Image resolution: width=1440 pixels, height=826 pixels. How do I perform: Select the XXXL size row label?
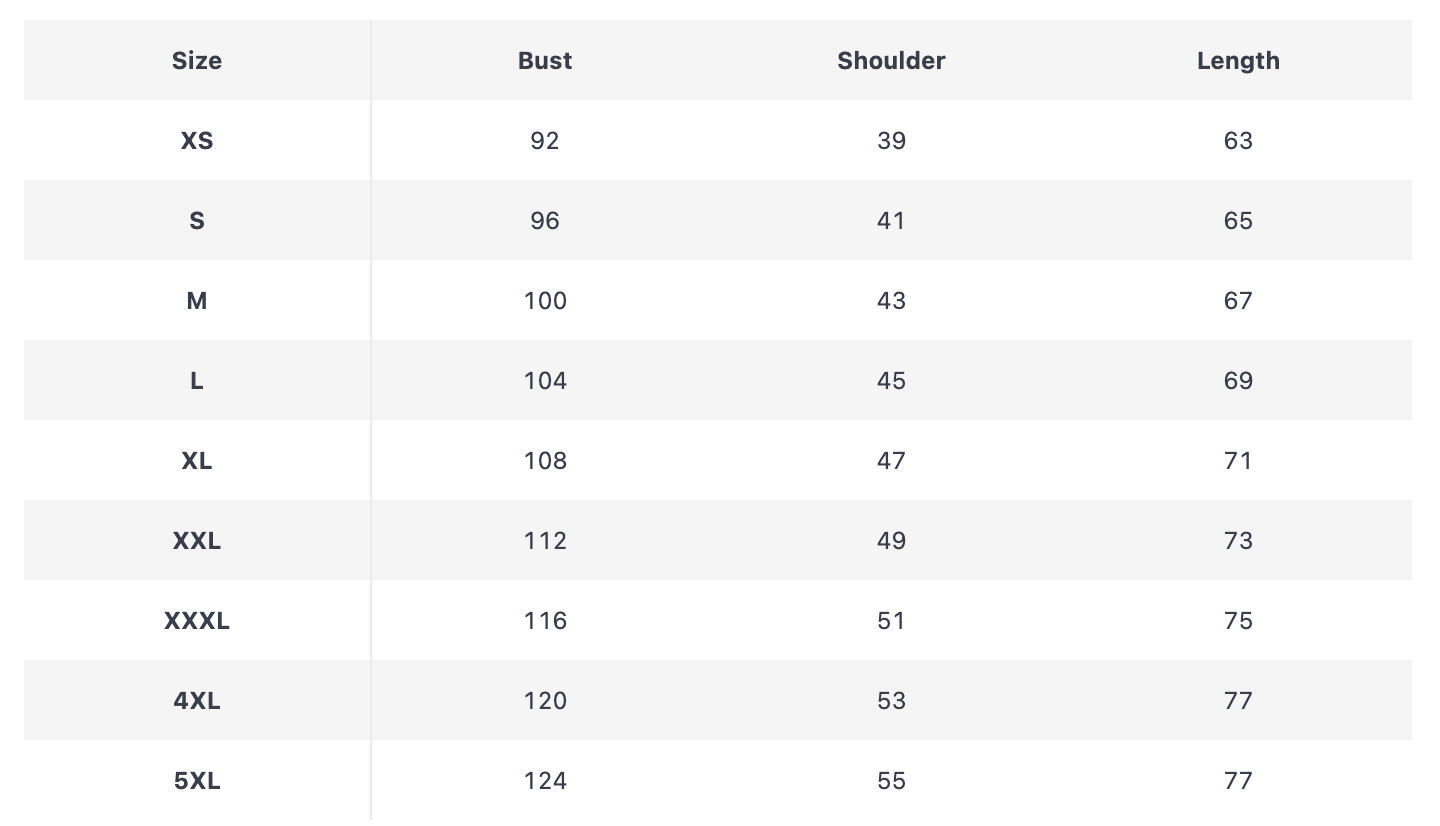(197, 621)
